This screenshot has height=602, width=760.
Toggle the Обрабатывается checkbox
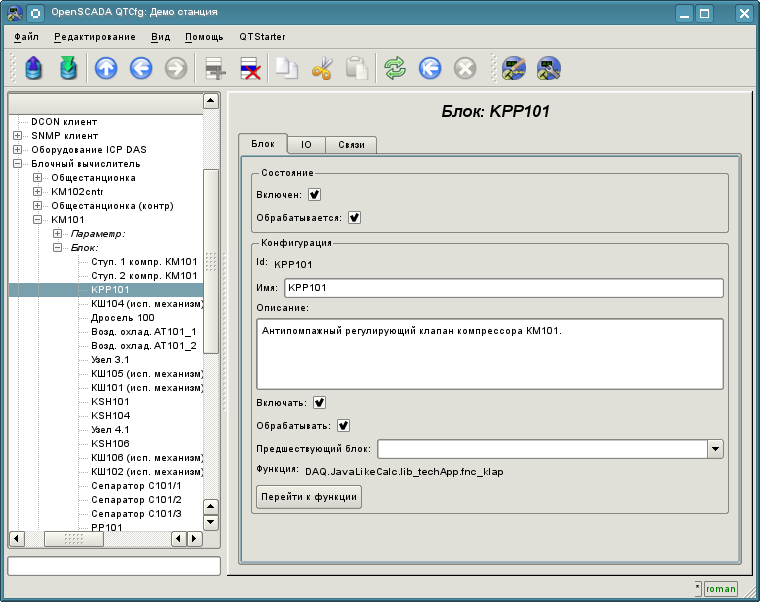354,217
